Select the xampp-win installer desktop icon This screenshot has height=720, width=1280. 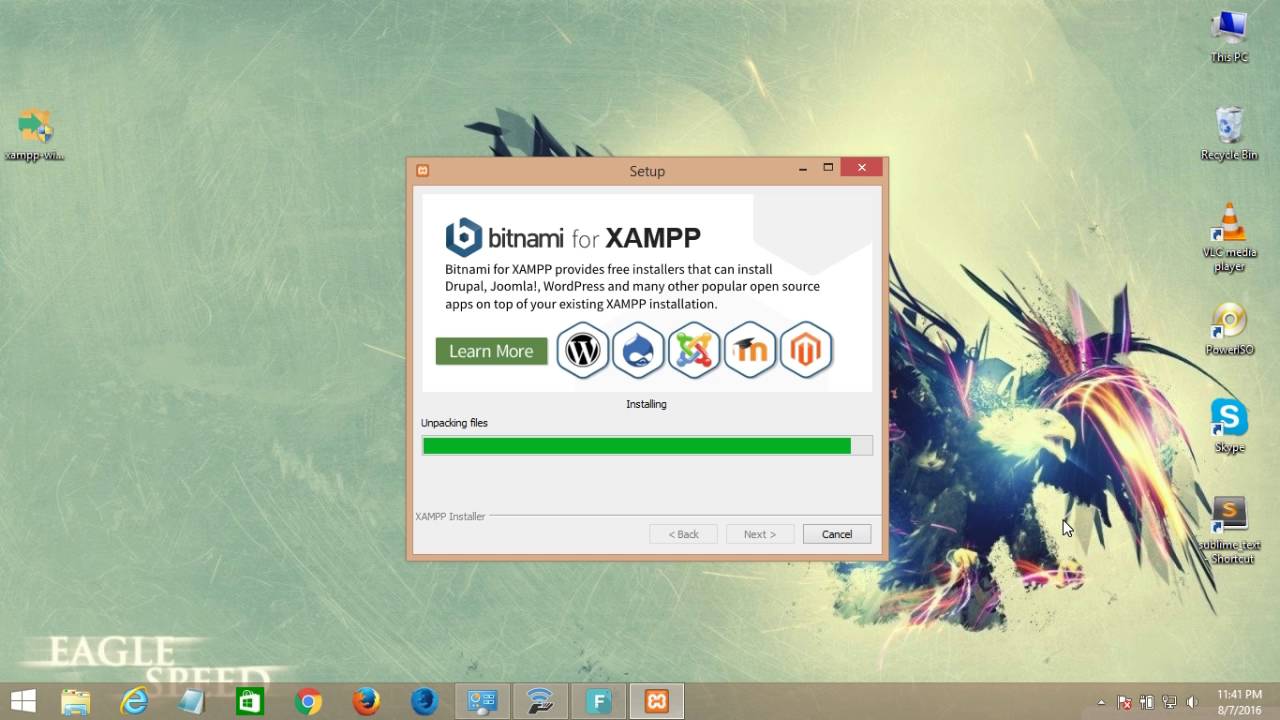(x=35, y=134)
